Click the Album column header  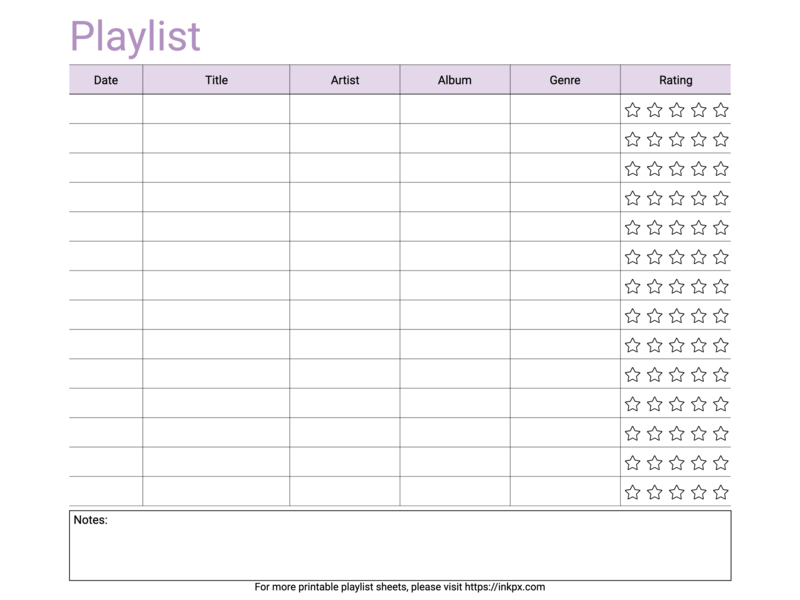point(455,80)
